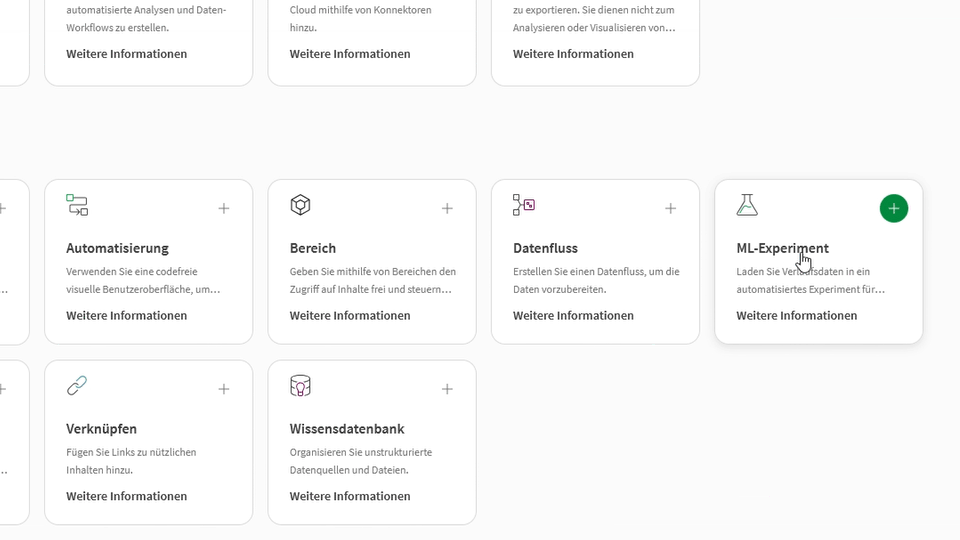
Task: Add a Wissensdatenbank with plus icon
Action: click(x=447, y=389)
